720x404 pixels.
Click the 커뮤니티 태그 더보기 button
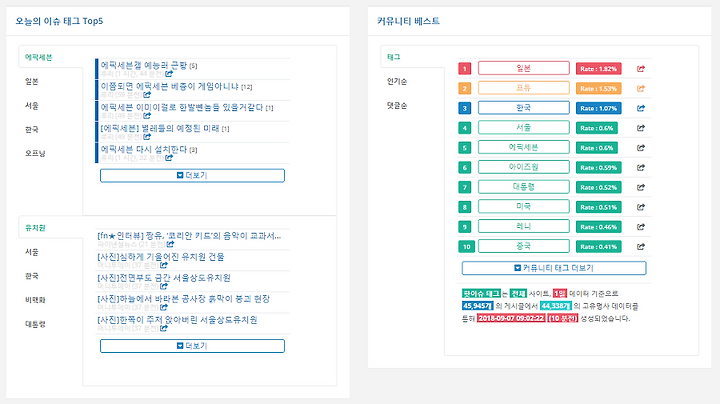pos(554,268)
